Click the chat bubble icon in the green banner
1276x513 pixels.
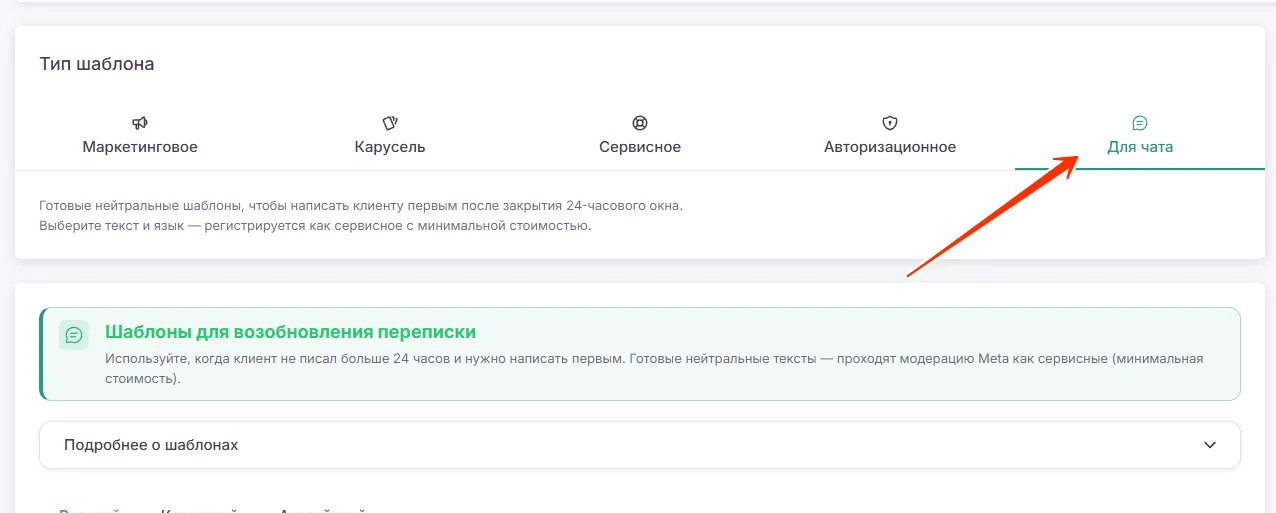[74, 335]
